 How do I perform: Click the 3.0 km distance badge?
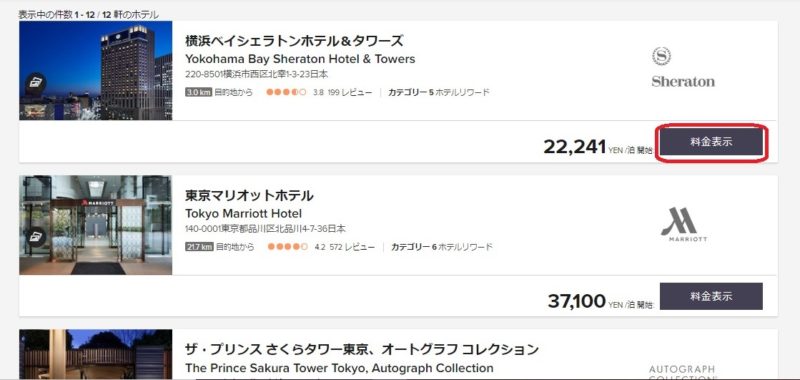coord(198,93)
